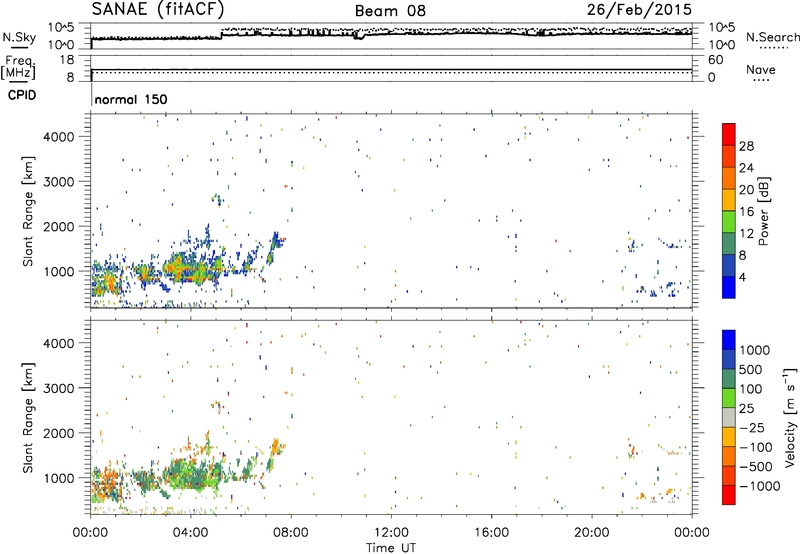
Task: Click the power colorbar value 28
Action: [x=746, y=146]
